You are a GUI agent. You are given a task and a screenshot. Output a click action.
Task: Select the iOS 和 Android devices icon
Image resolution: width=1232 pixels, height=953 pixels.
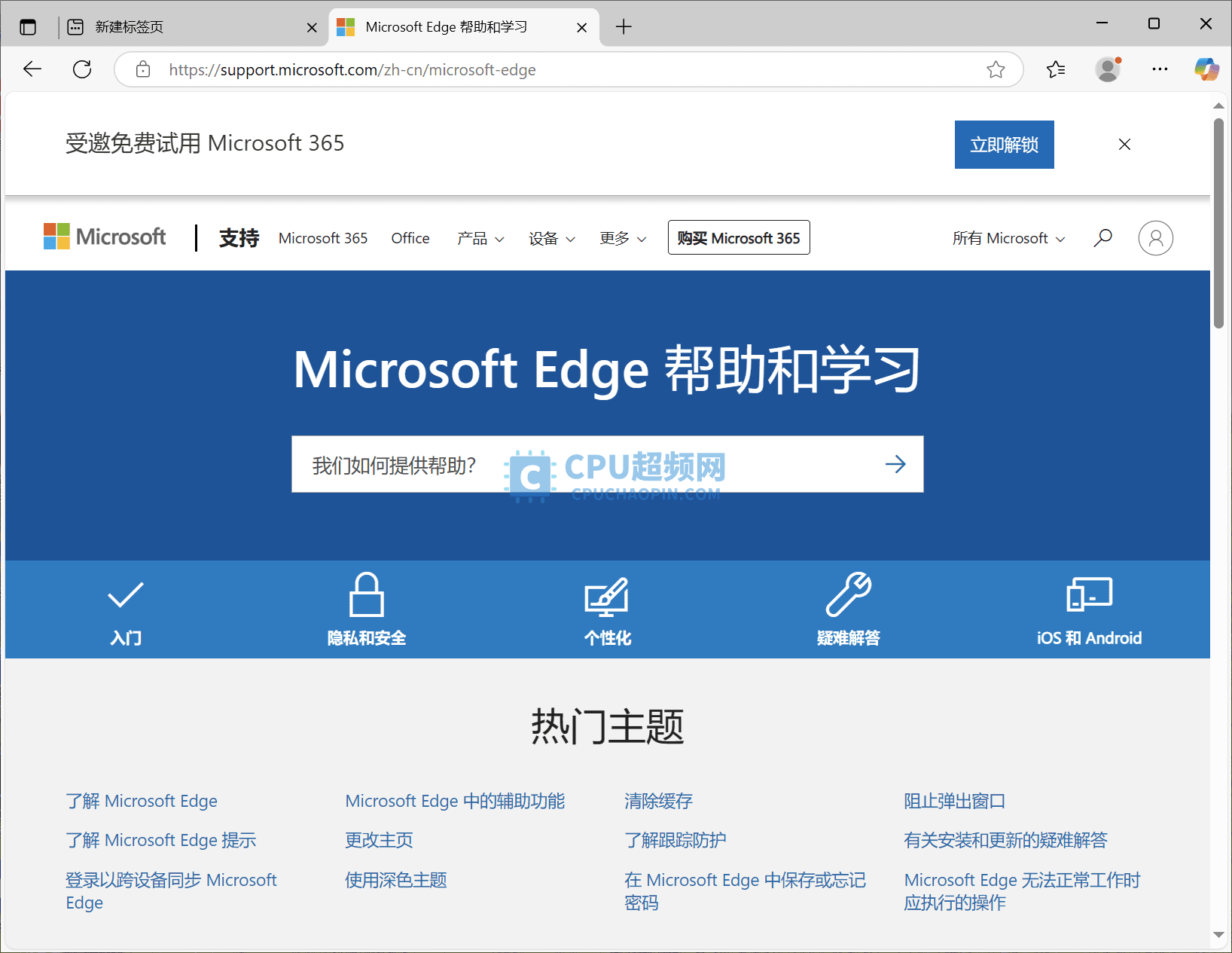(1090, 595)
